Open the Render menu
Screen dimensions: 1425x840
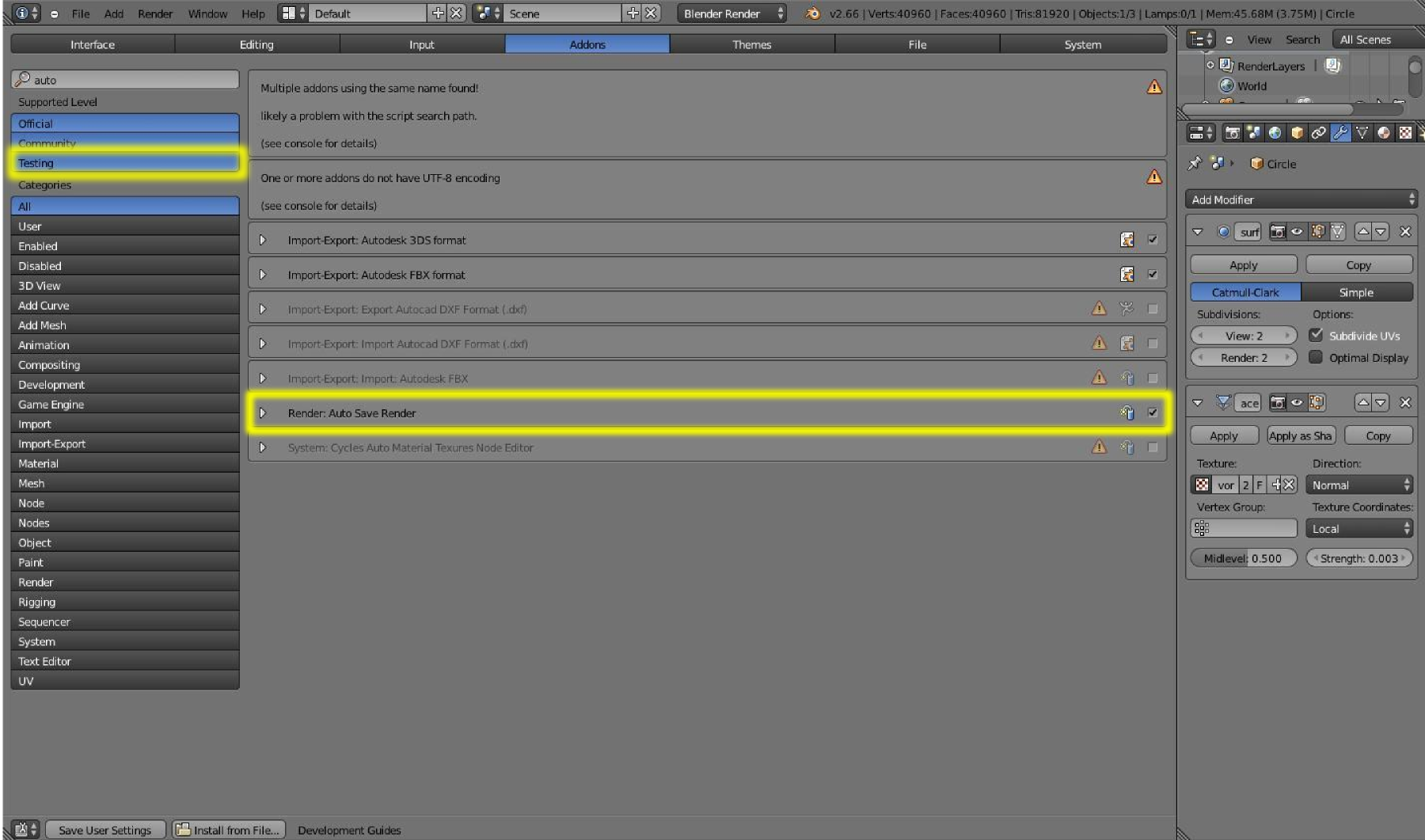[x=155, y=13]
